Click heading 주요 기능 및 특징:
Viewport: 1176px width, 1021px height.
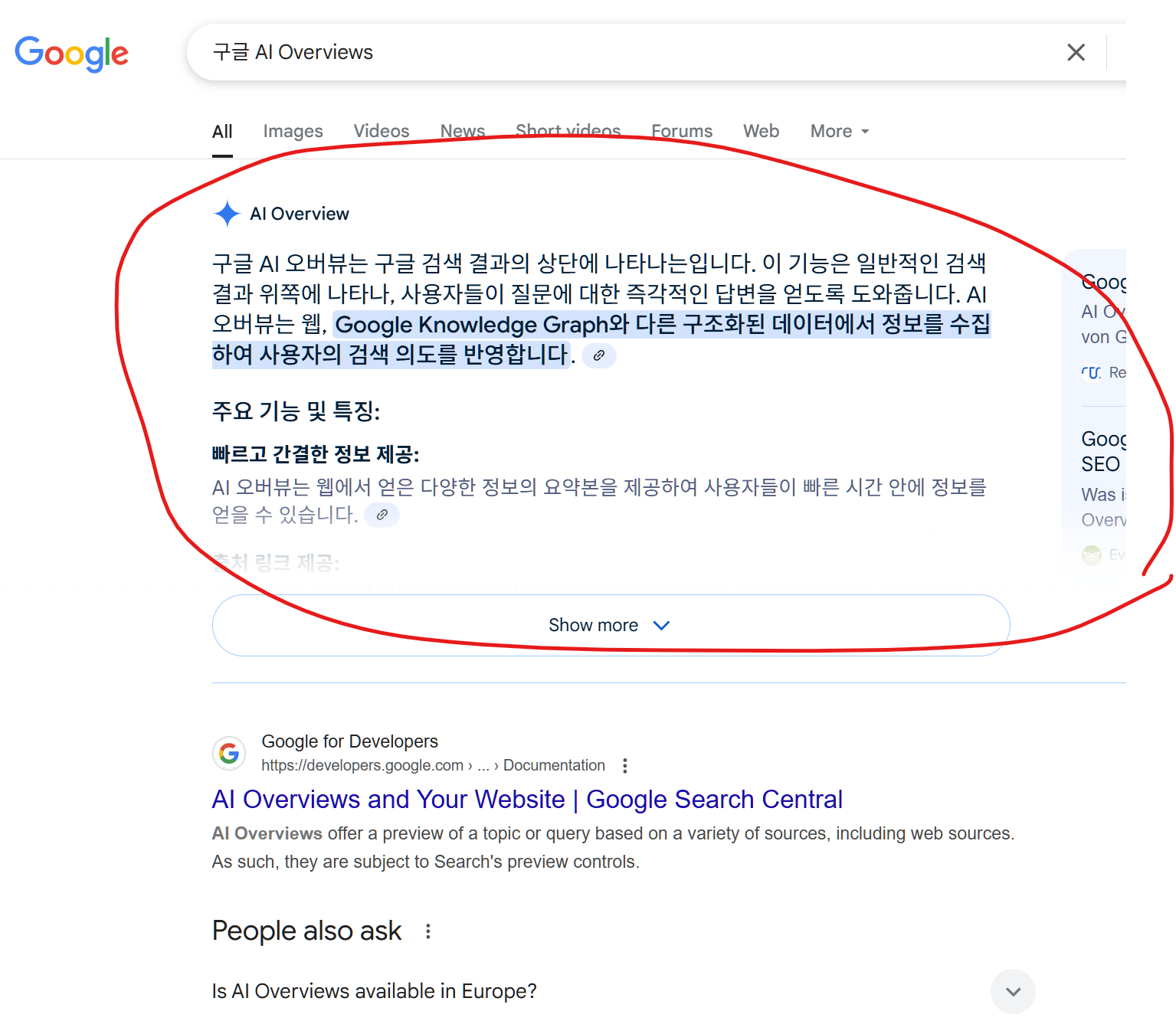[x=296, y=411]
